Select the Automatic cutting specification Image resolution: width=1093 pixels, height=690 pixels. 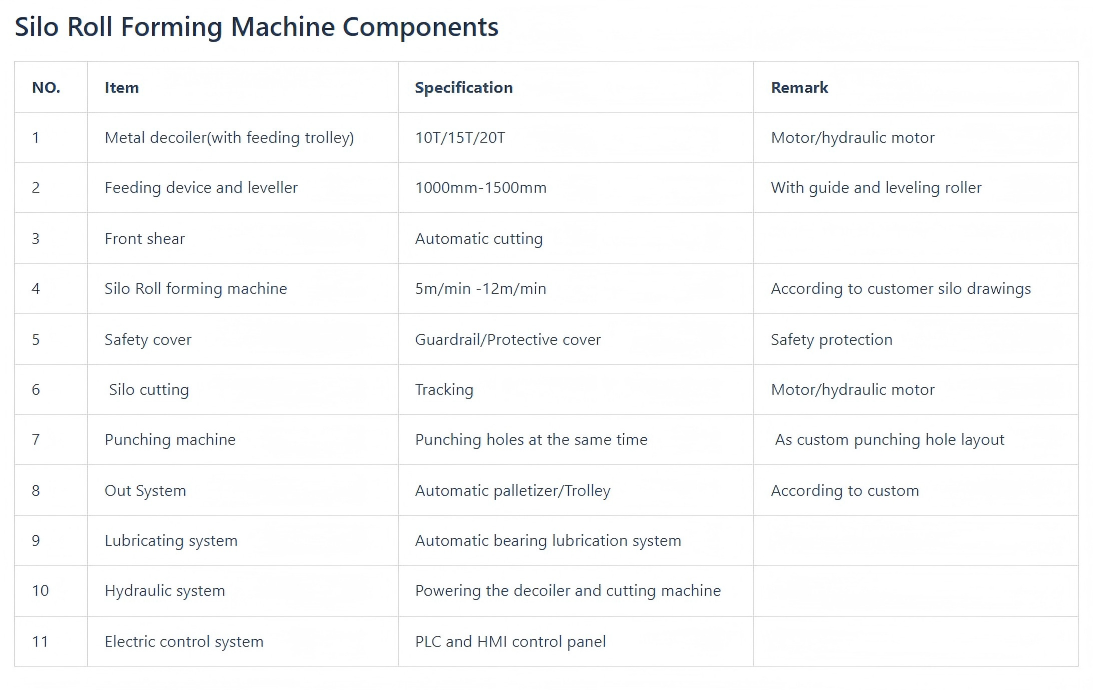pos(479,239)
